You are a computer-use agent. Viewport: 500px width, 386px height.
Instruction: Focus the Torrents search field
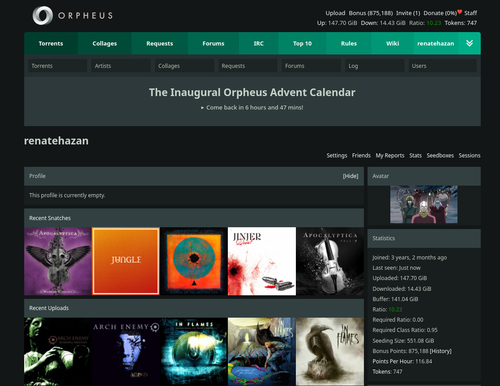58,66
